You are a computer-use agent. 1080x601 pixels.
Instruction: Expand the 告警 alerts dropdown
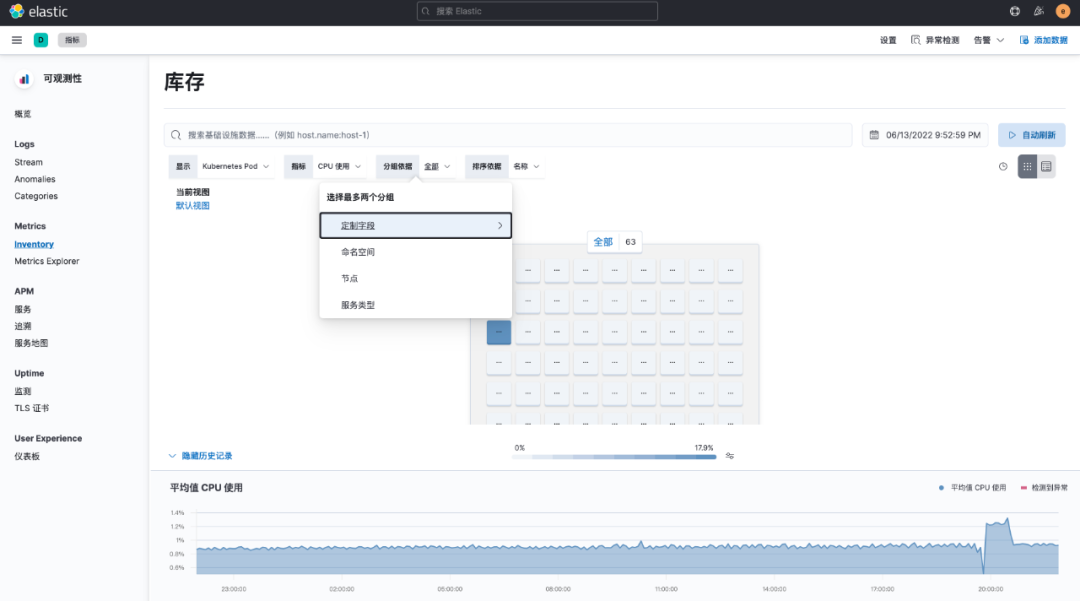pyautogui.click(x=988, y=40)
